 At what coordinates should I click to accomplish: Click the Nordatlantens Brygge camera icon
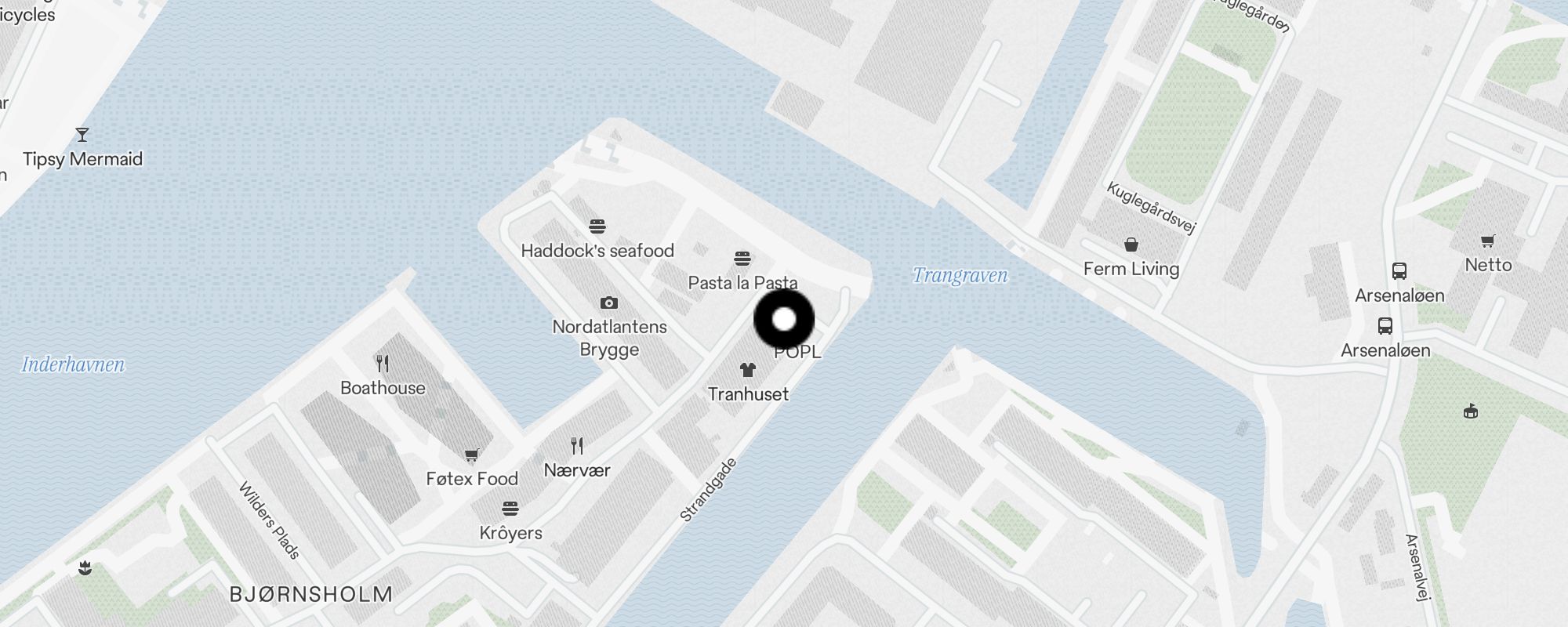[x=609, y=303]
